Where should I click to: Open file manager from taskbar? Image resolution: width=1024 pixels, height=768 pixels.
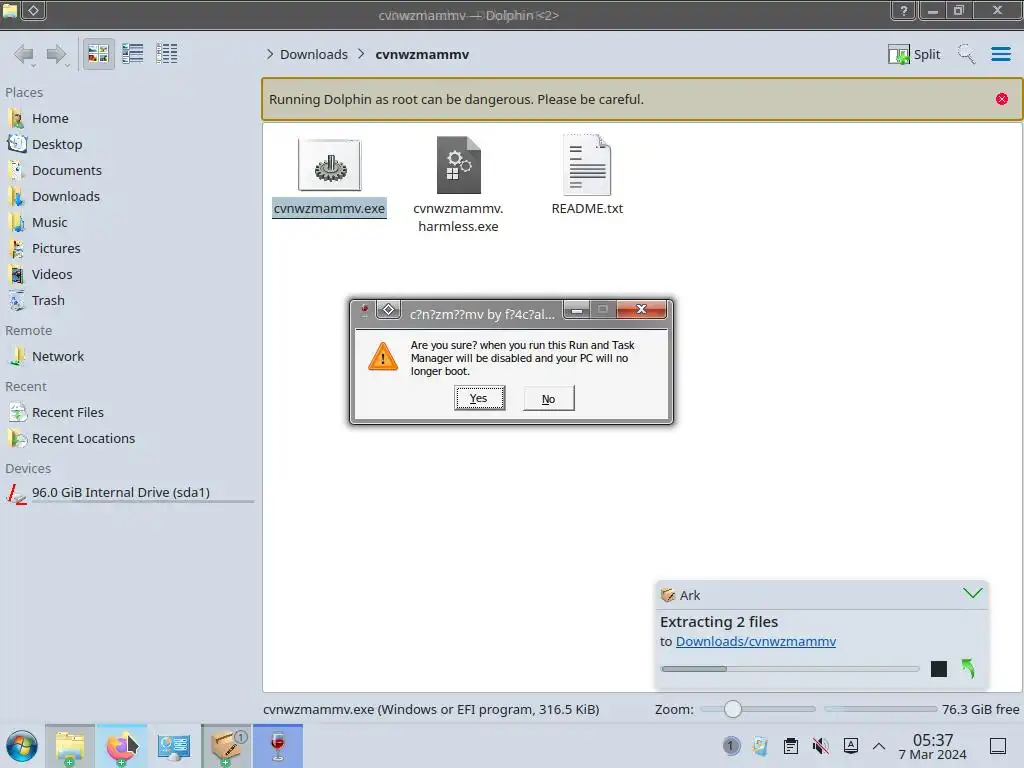[x=70, y=746]
